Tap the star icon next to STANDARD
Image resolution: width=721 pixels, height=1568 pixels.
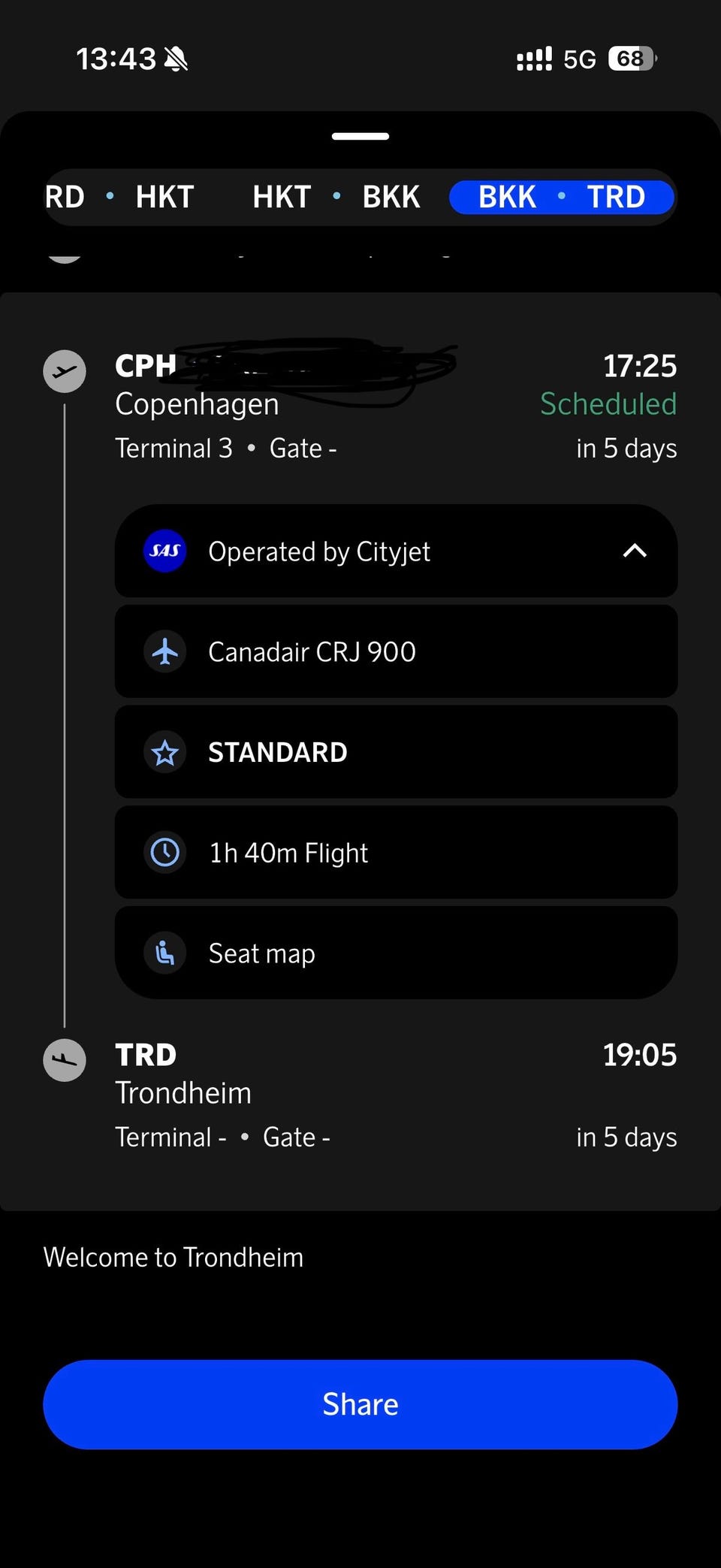164,752
